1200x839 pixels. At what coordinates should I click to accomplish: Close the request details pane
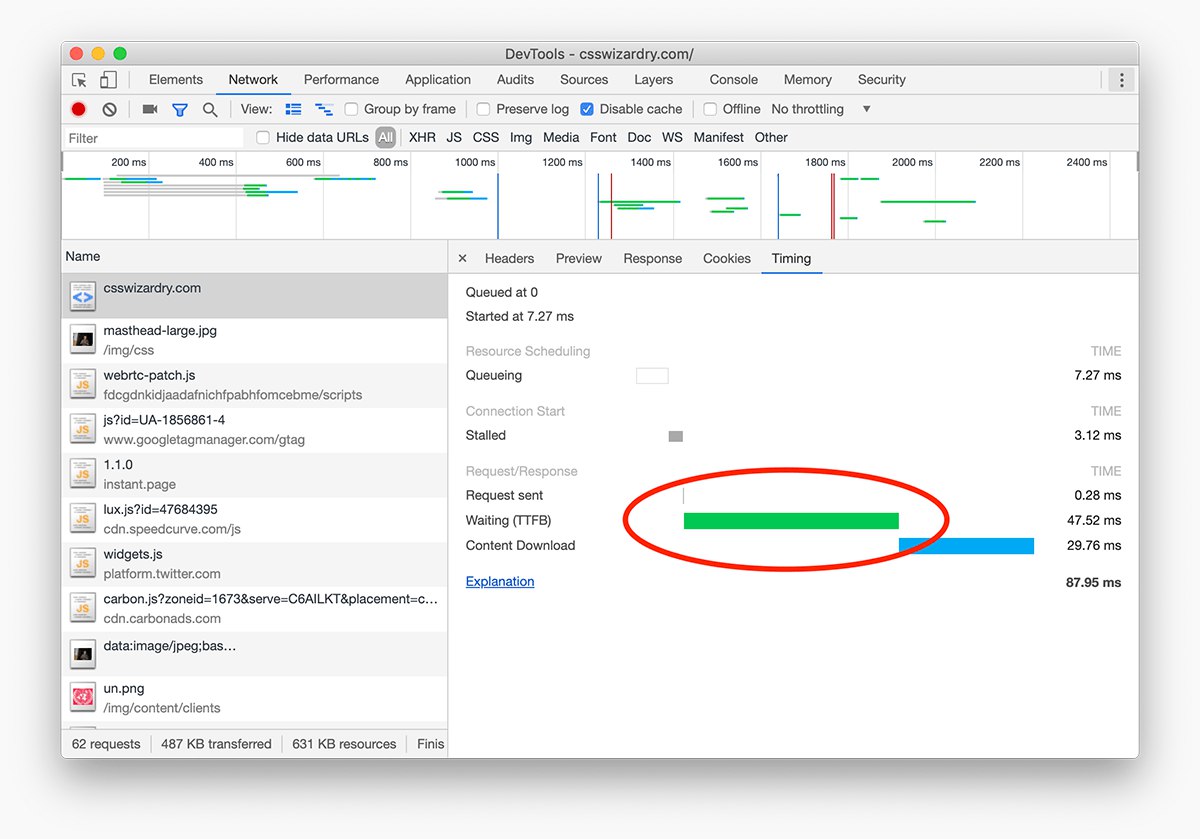462,258
